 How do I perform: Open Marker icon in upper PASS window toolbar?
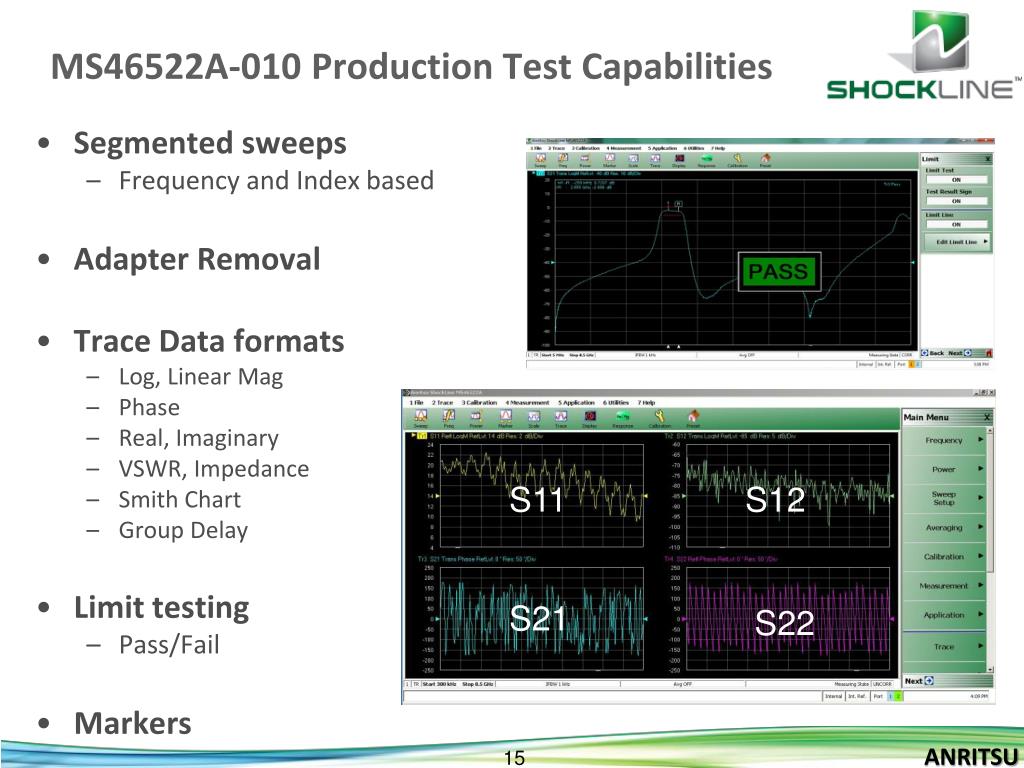[609, 161]
